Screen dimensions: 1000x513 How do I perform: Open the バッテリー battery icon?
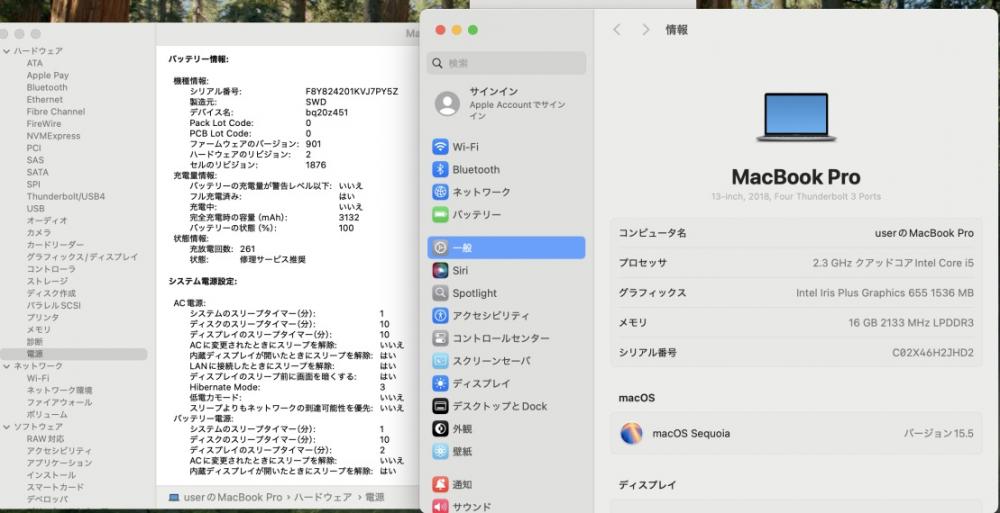click(440, 215)
